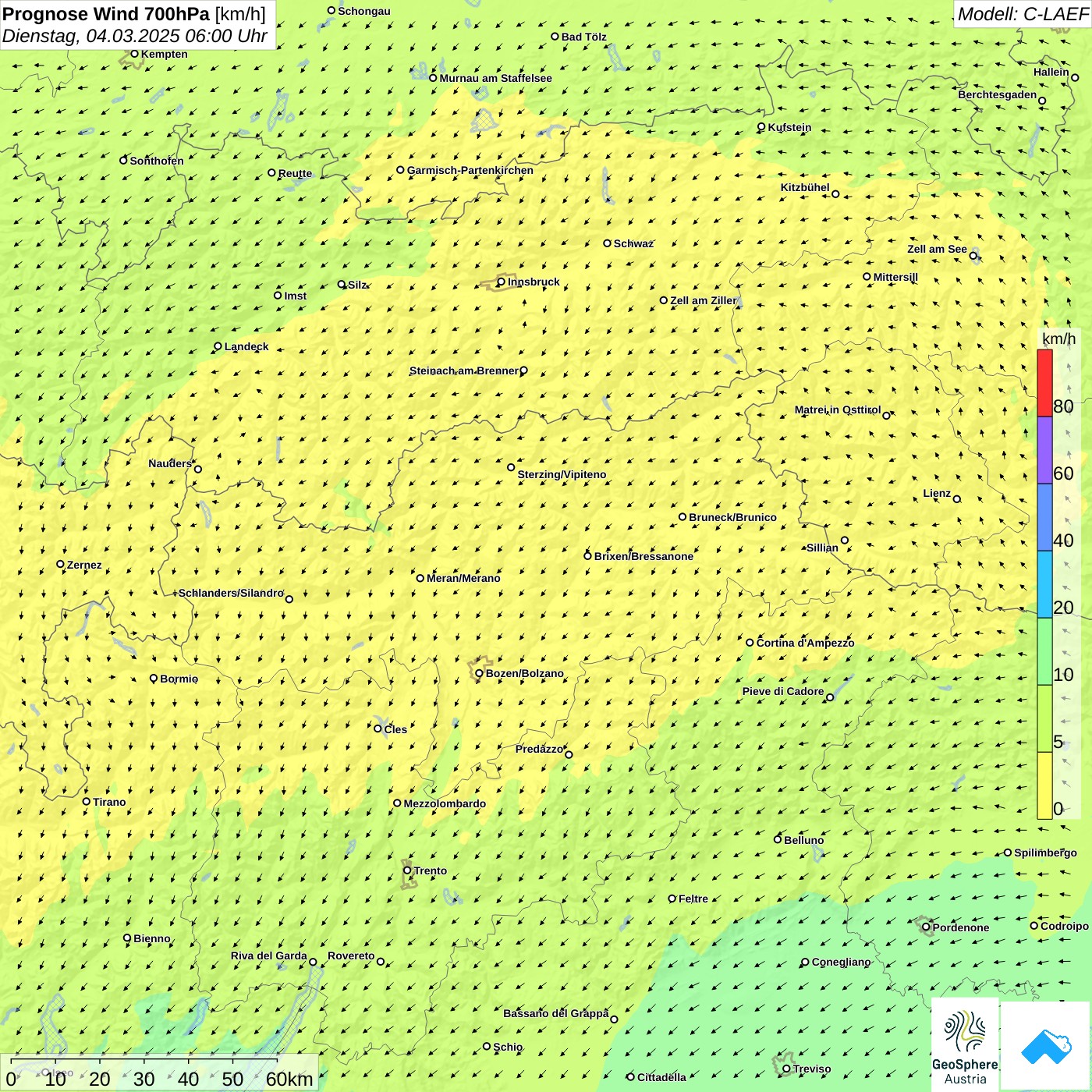Click the 'Zell am Ziller' label
This screenshot has width=1092, height=1092.
(704, 300)
